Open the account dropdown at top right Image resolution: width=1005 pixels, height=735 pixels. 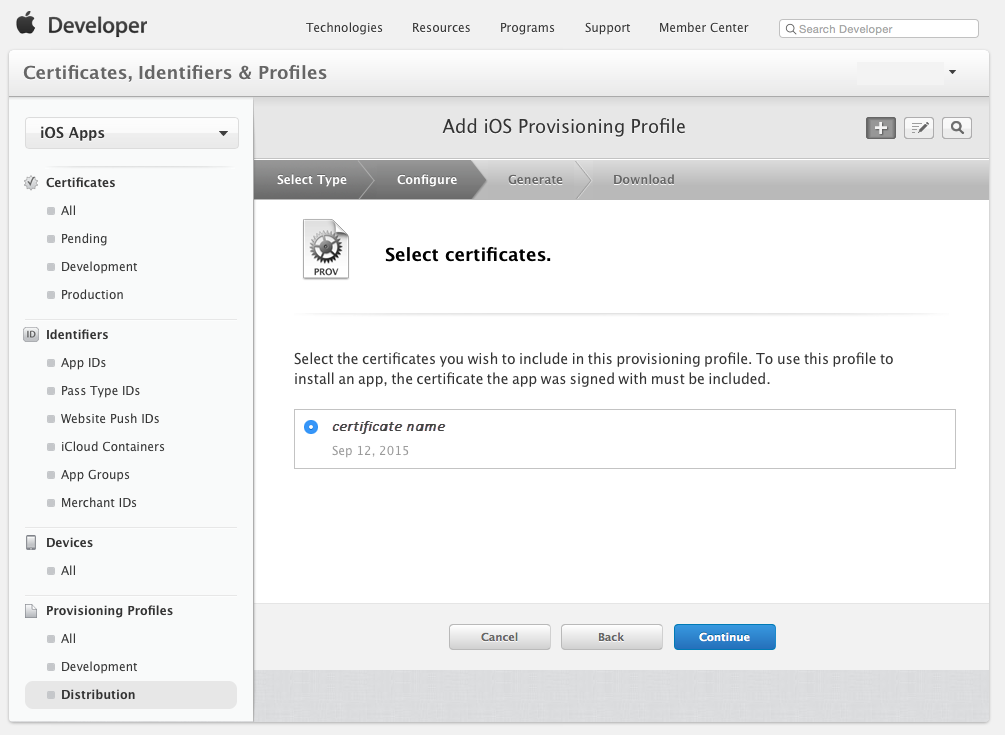tap(951, 72)
